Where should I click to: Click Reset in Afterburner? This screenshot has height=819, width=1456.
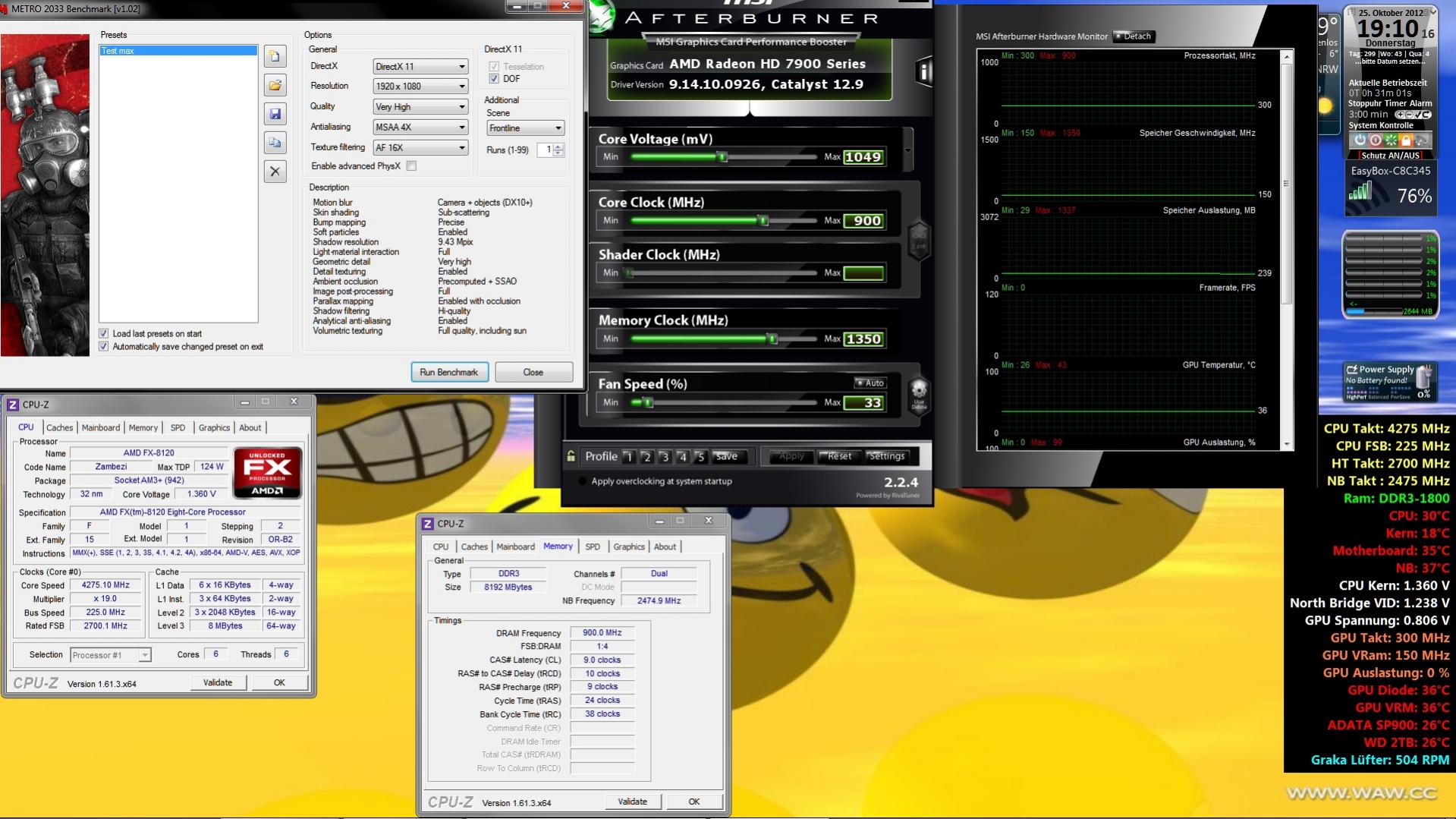point(839,456)
